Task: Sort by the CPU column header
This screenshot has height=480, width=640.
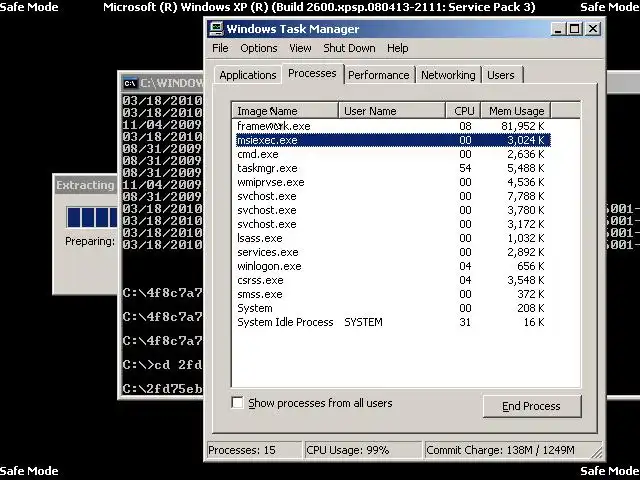Action: [x=463, y=111]
